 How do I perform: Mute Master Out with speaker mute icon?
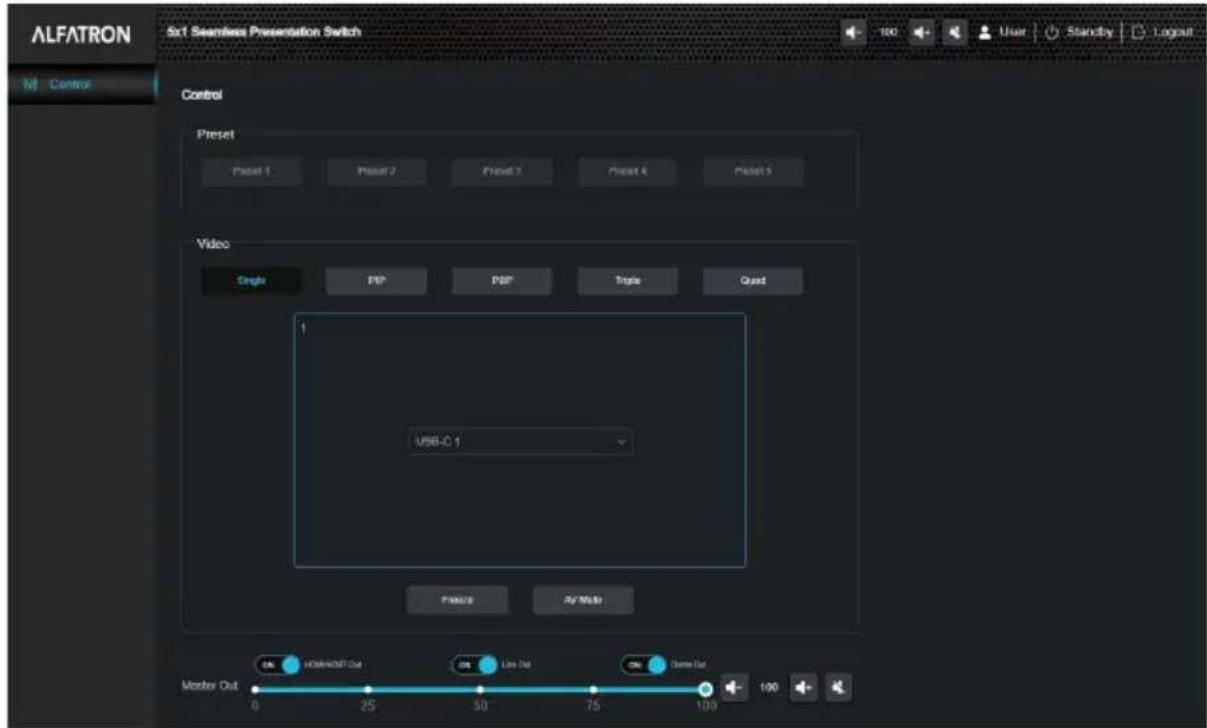point(840,688)
